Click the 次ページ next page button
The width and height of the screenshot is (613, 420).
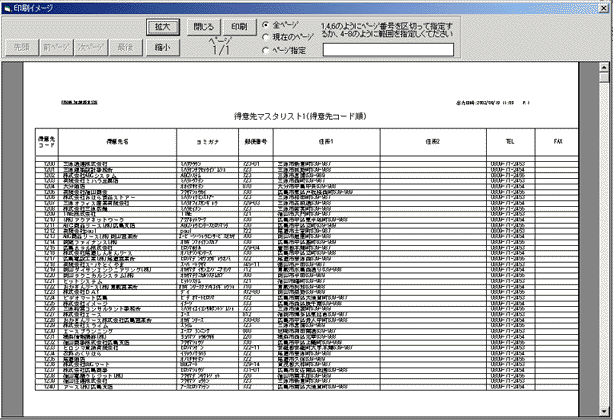click(91, 48)
